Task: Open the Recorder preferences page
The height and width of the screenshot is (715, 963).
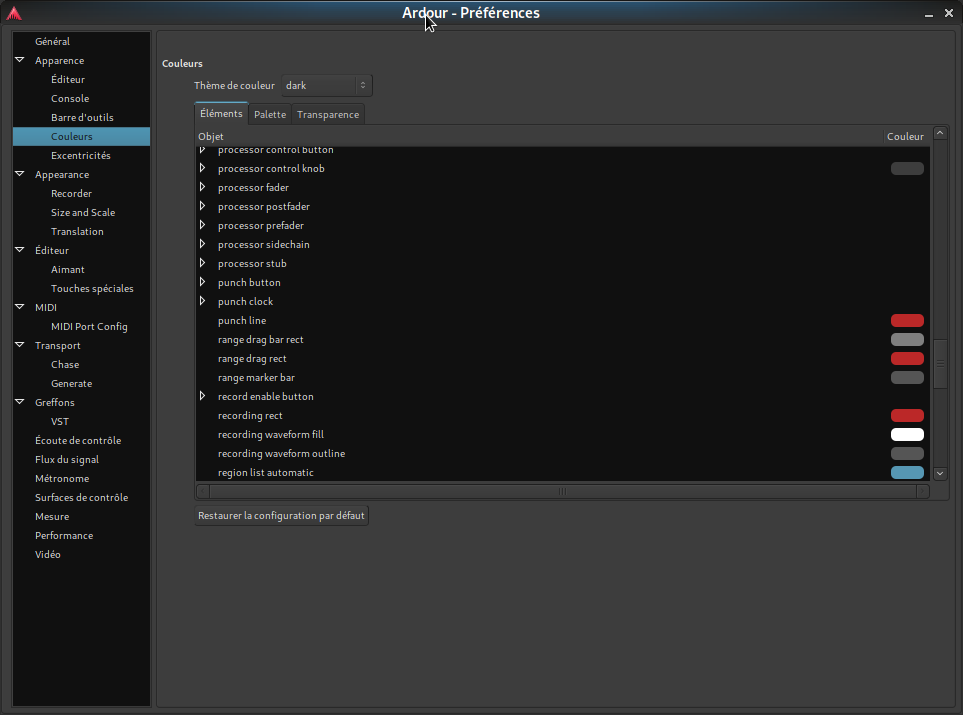Action: tap(71, 193)
